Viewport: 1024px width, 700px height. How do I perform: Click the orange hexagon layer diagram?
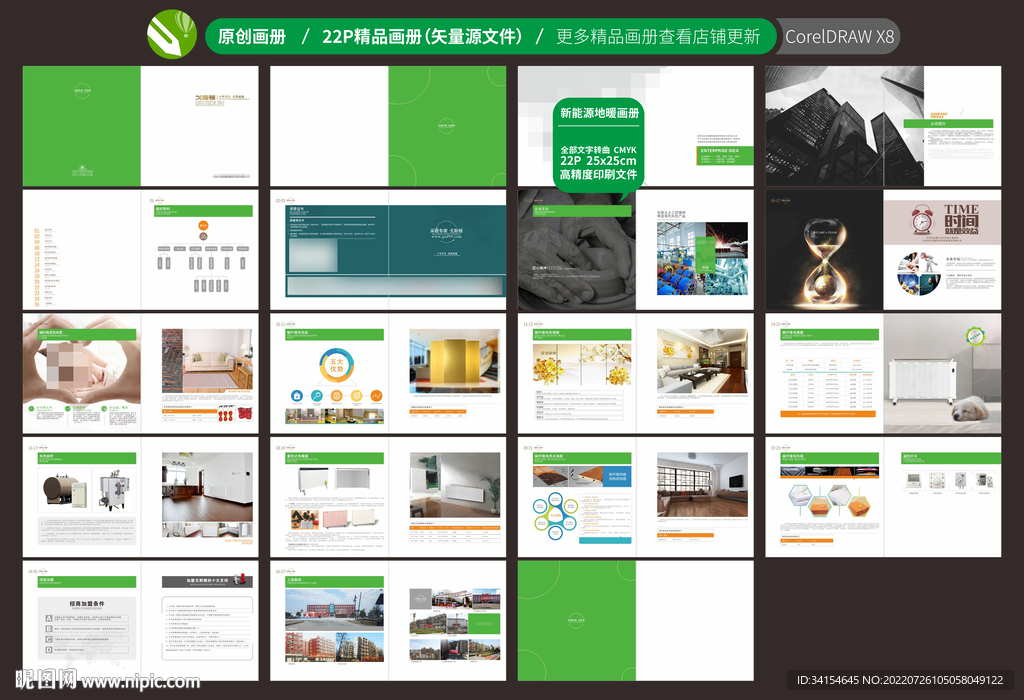point(829,501)
